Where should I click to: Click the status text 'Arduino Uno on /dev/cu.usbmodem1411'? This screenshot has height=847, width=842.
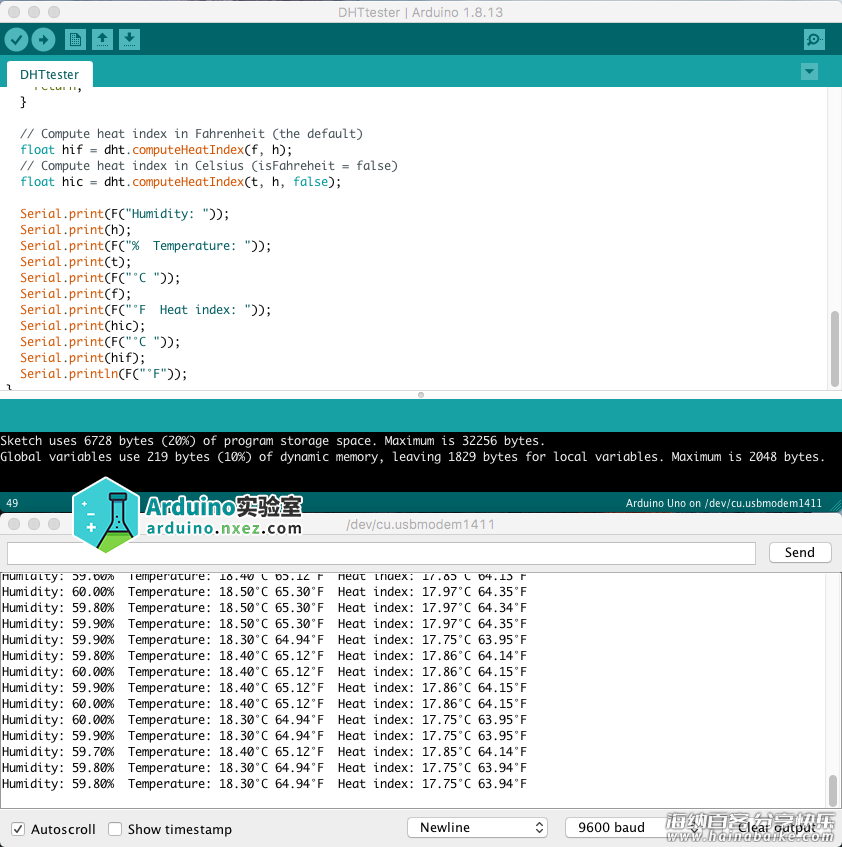click(x=723, y=503)
